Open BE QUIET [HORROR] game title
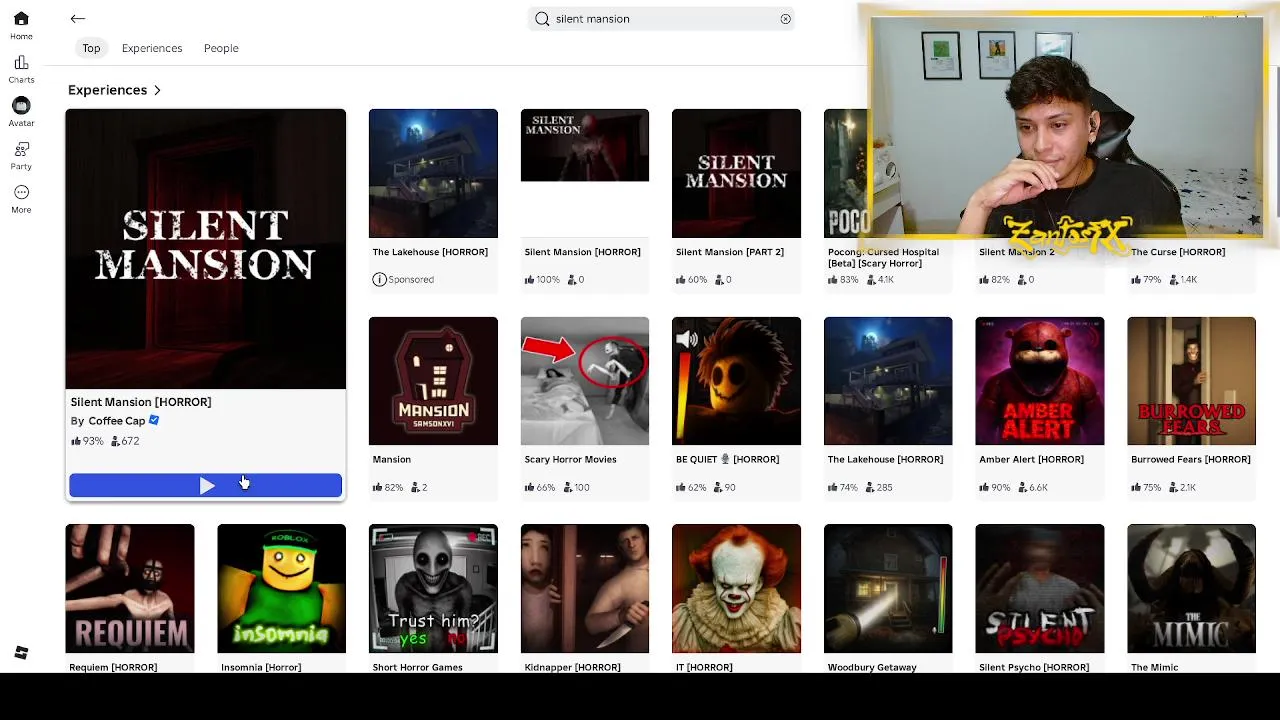This screenshot has width=1280, height=720. click(727, 459)
